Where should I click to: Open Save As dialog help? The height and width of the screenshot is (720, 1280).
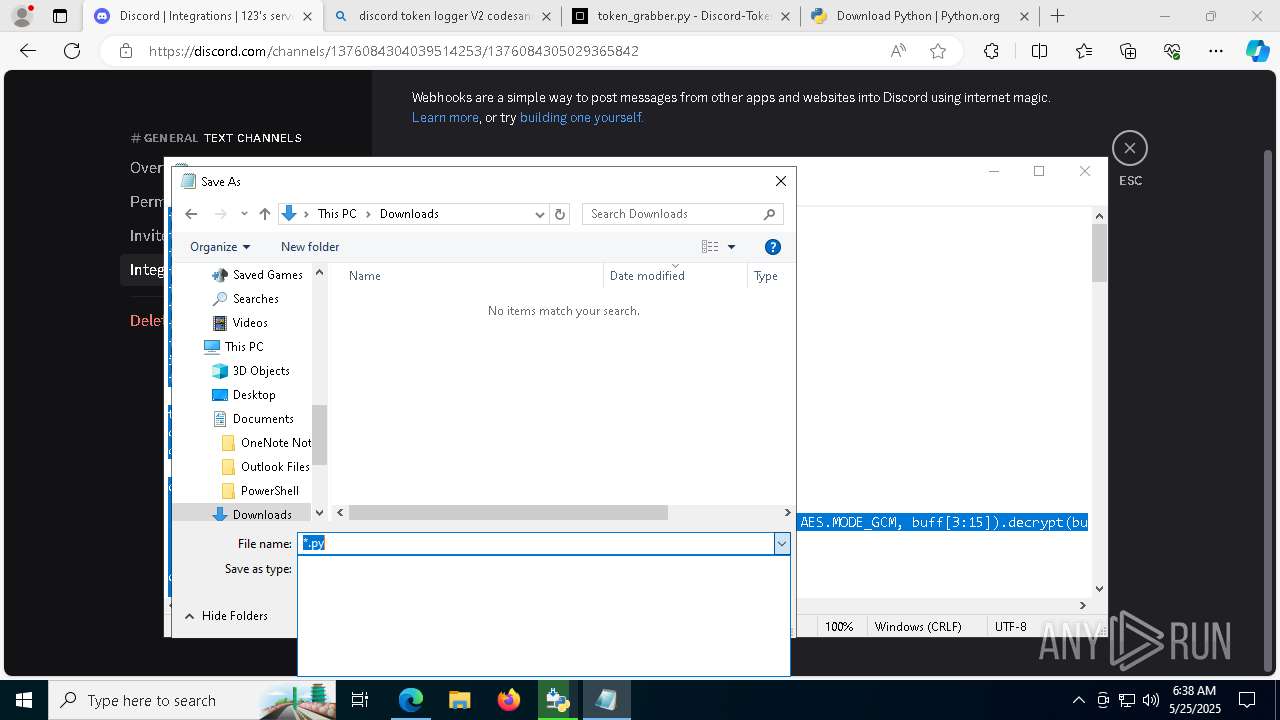point(772,247)
